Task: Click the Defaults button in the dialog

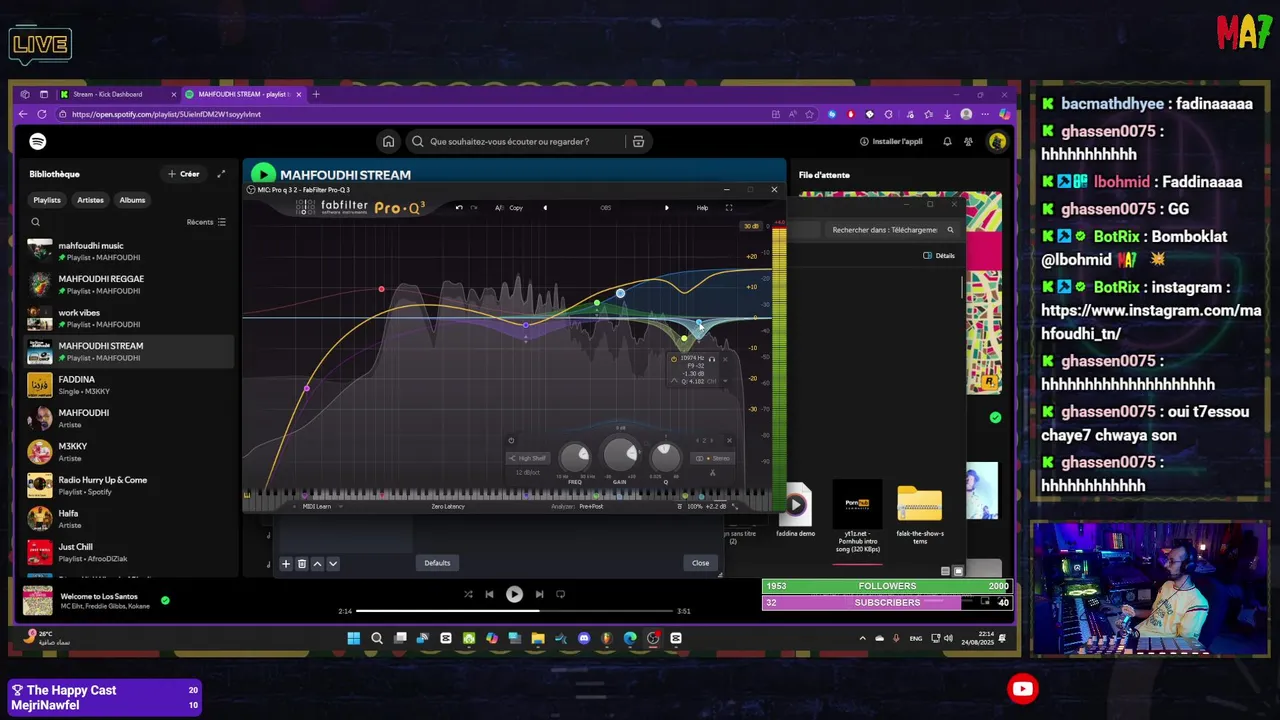Action: [x=437, y=563]
